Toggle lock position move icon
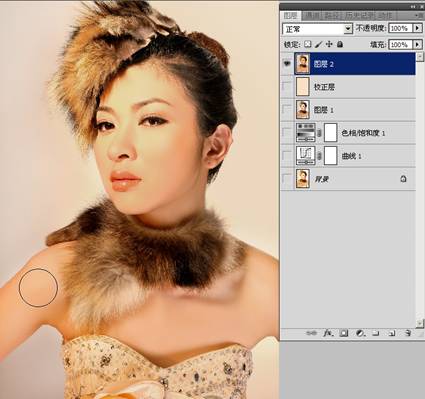 point(329,44)
